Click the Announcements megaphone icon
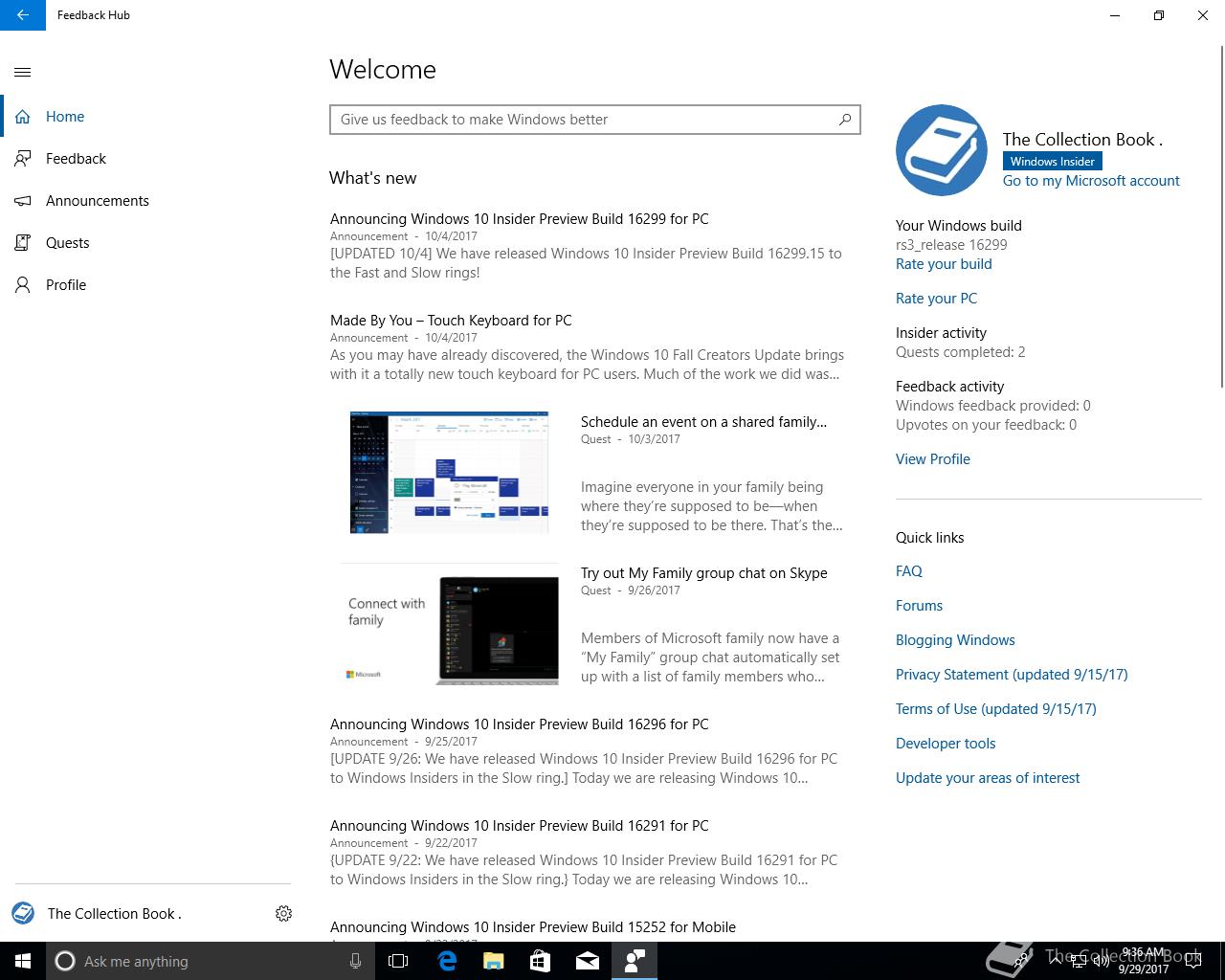Image resolution: width=1225 pixels, height=980 pixels. coord(23,201)
